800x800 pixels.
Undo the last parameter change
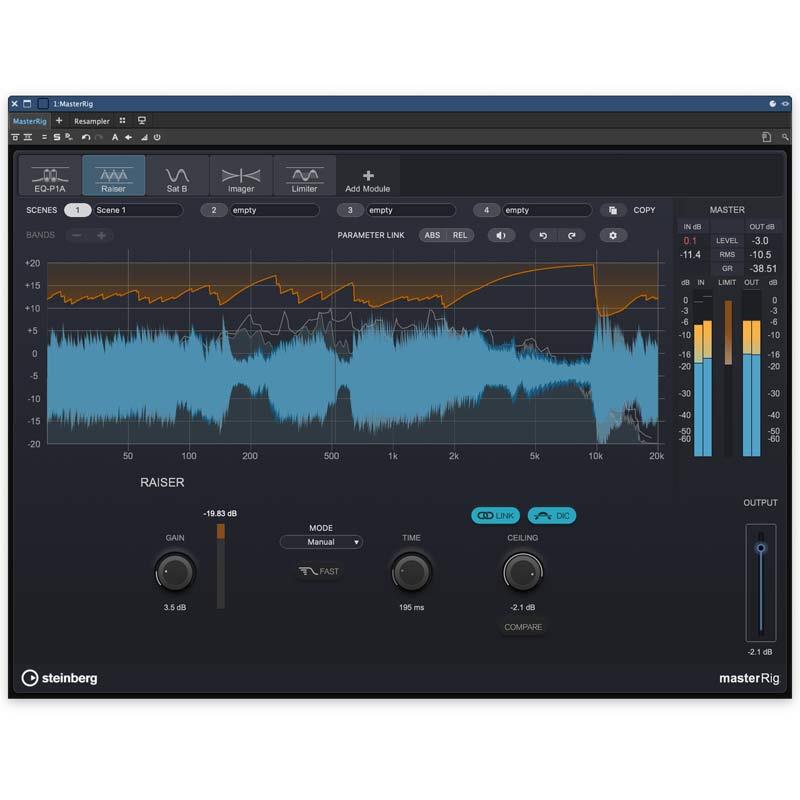tap(542, 234)
